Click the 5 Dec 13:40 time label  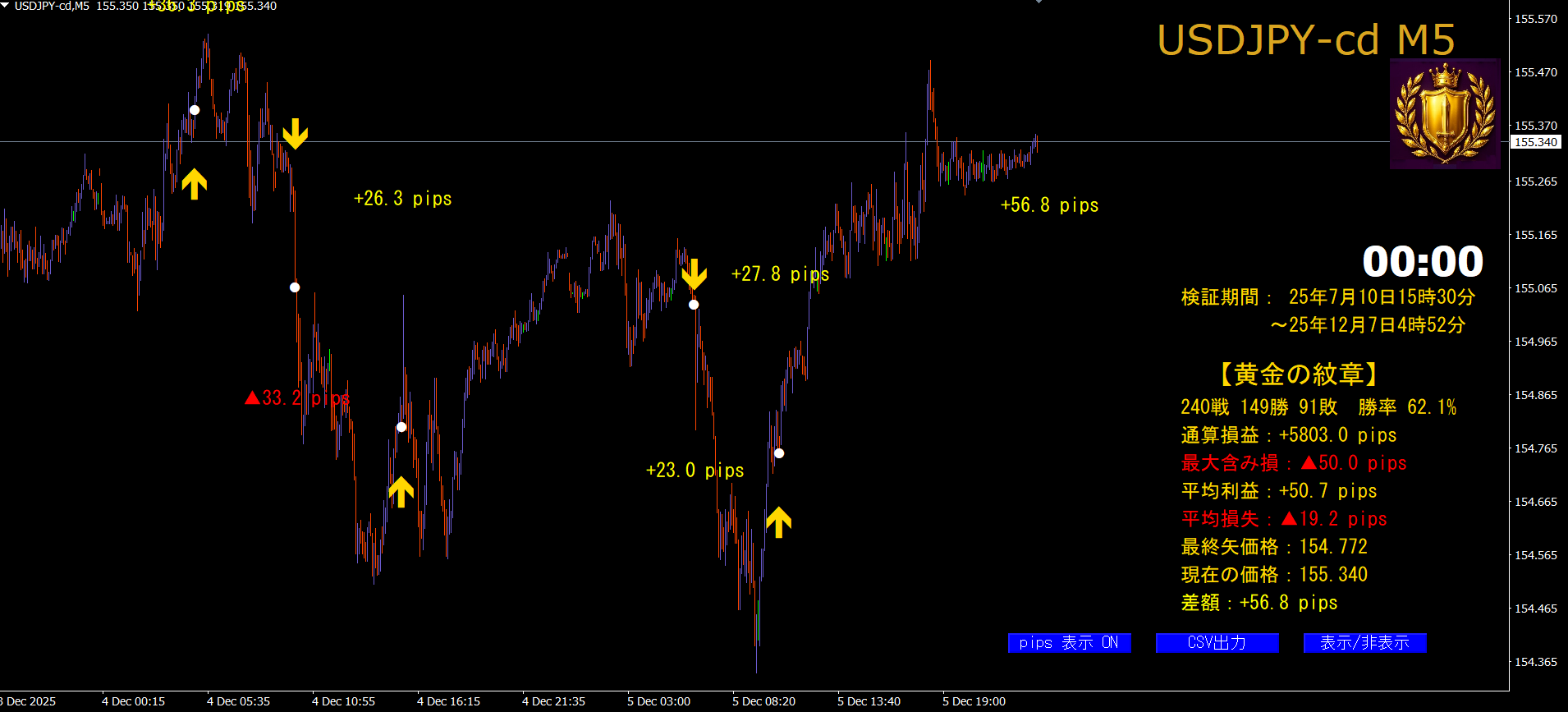pos(869,701)
